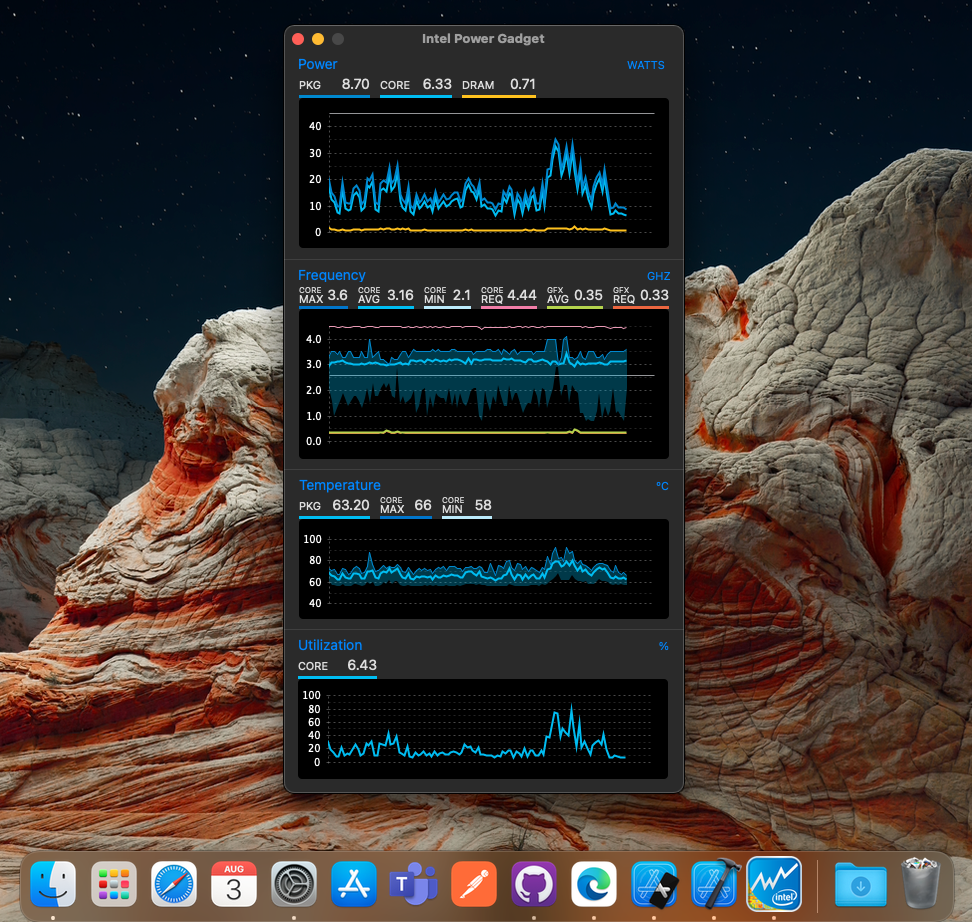Select CORE 6.43 utilization reading
Image resolution: width=972 pixels, height=922 pixels.
(x=337, y=666)
